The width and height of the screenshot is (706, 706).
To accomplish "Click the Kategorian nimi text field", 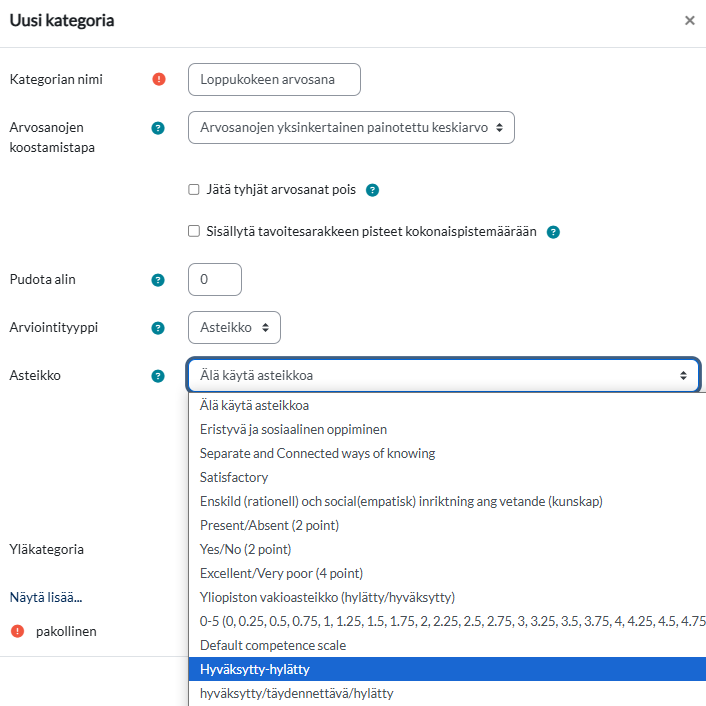I will pyautogui.click(x=274, y=79).
